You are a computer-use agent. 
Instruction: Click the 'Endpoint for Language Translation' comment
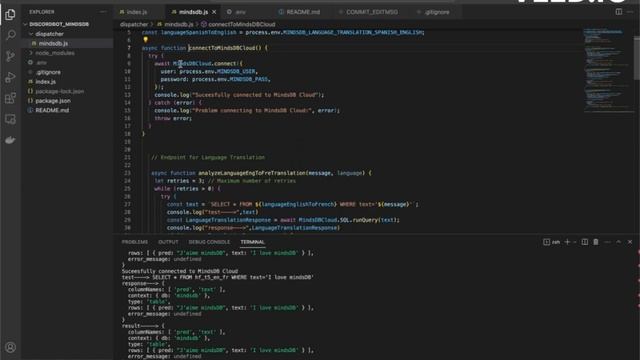208,157
